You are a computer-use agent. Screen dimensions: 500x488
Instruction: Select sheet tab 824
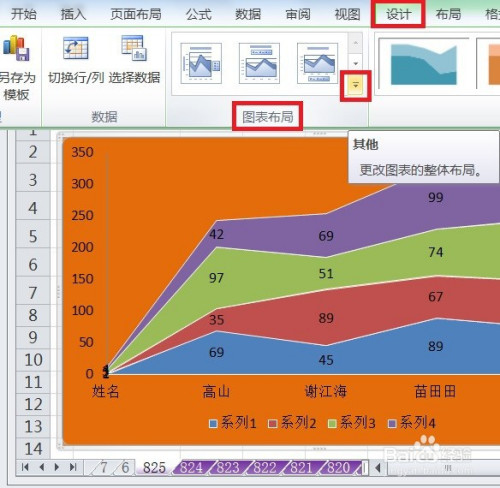pos(191,468)
